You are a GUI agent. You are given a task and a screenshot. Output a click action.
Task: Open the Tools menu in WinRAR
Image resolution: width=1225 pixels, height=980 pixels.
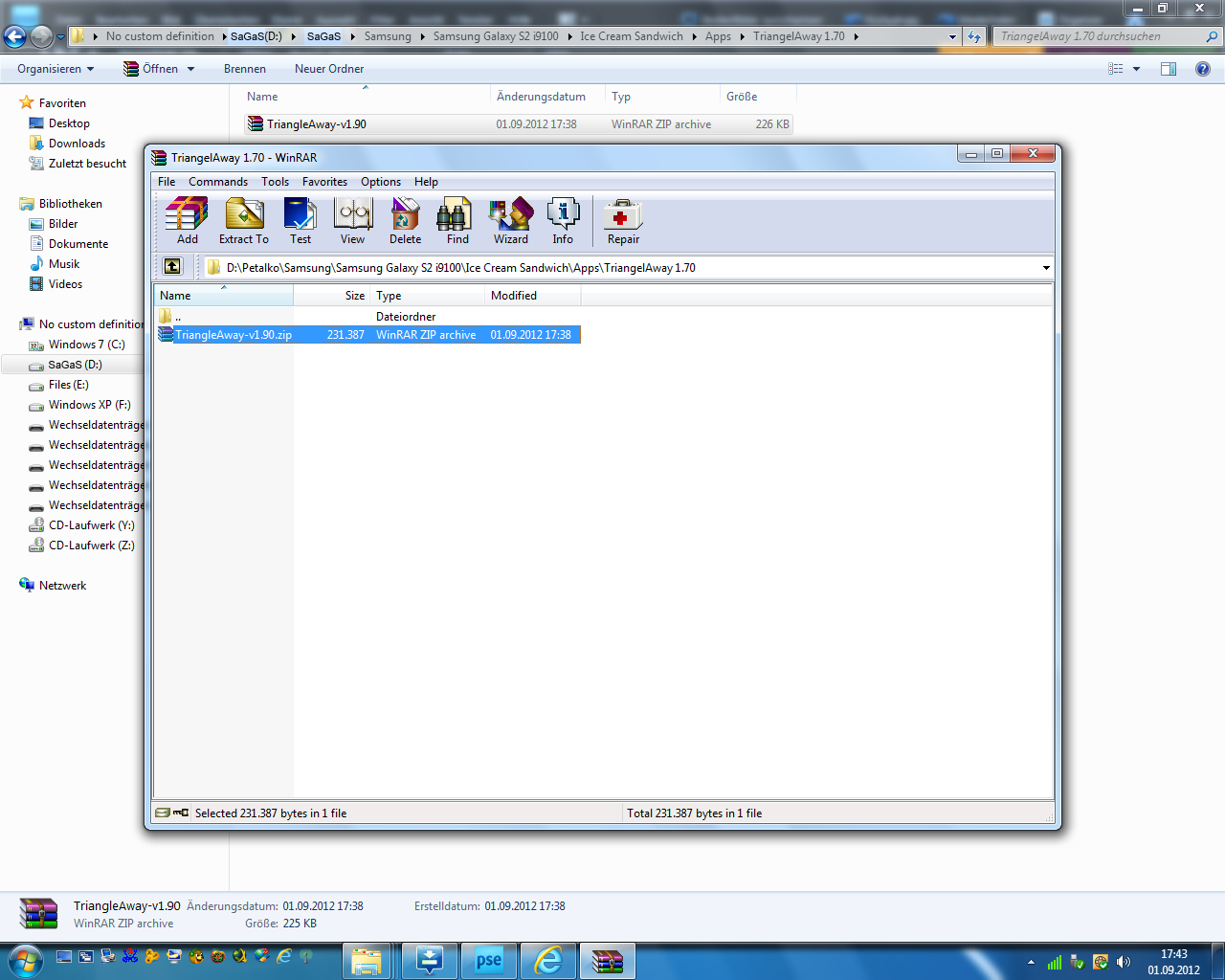275,182
